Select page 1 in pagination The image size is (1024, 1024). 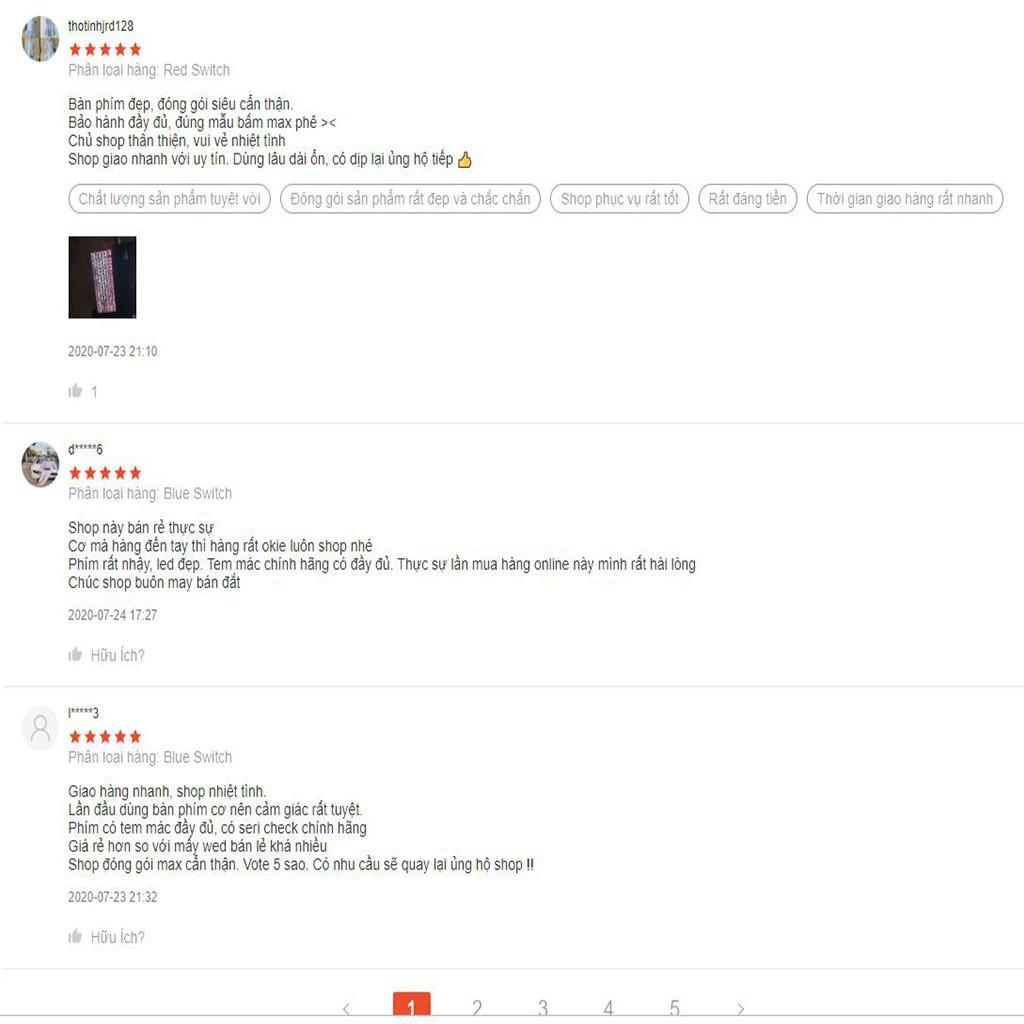pos(411,1006)
